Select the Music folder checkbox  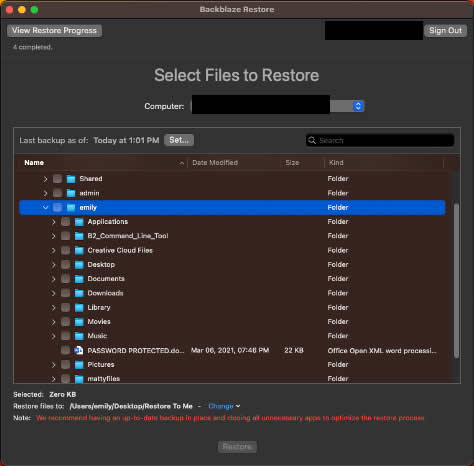[x=66, y=336]
